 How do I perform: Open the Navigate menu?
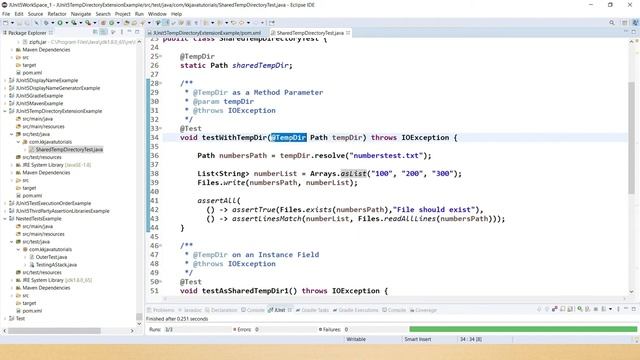pos(81,14)
